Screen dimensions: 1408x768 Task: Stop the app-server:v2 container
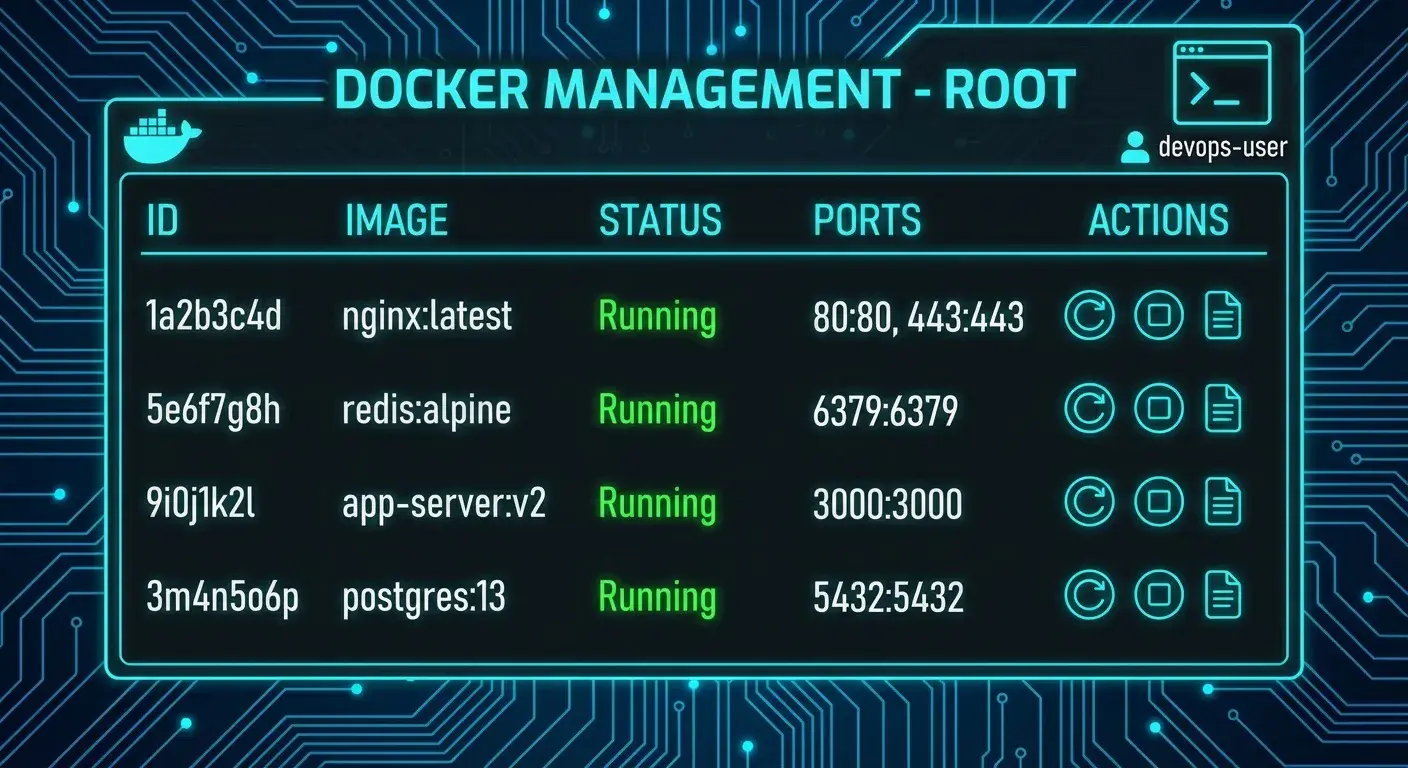1159,502
